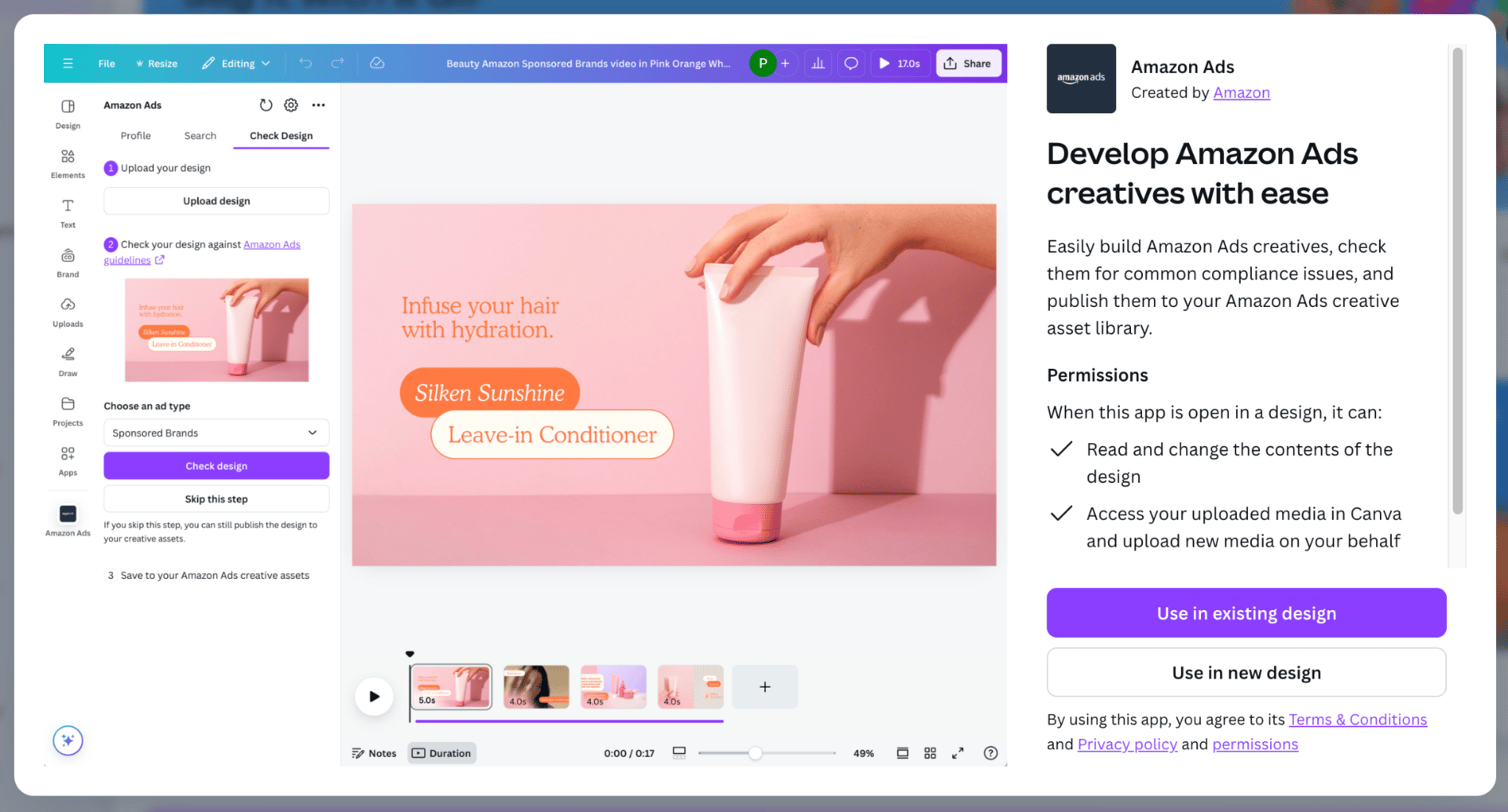Open the Uploads panel
The height and width of the screenshot is (812, 1508).
pyautogui.click(x=68, y=312)
